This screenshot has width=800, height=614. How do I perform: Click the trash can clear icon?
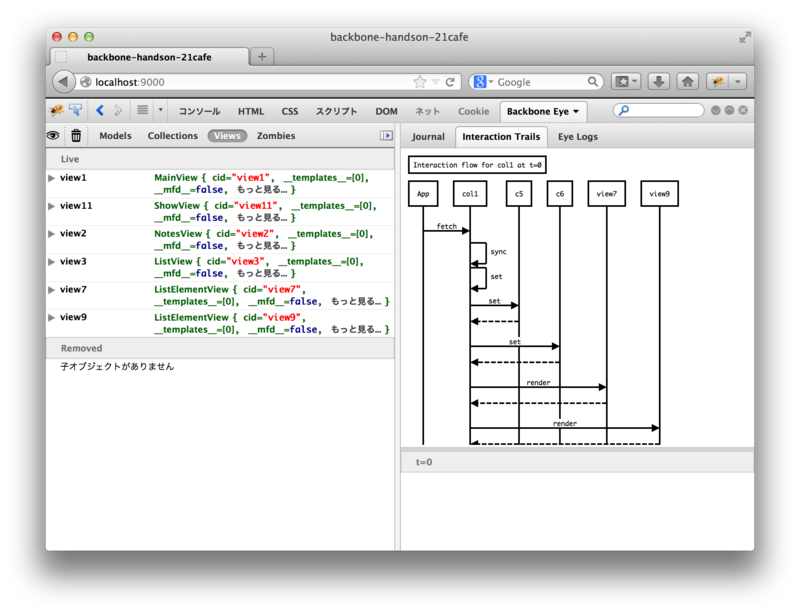click(x=76, y=136)
